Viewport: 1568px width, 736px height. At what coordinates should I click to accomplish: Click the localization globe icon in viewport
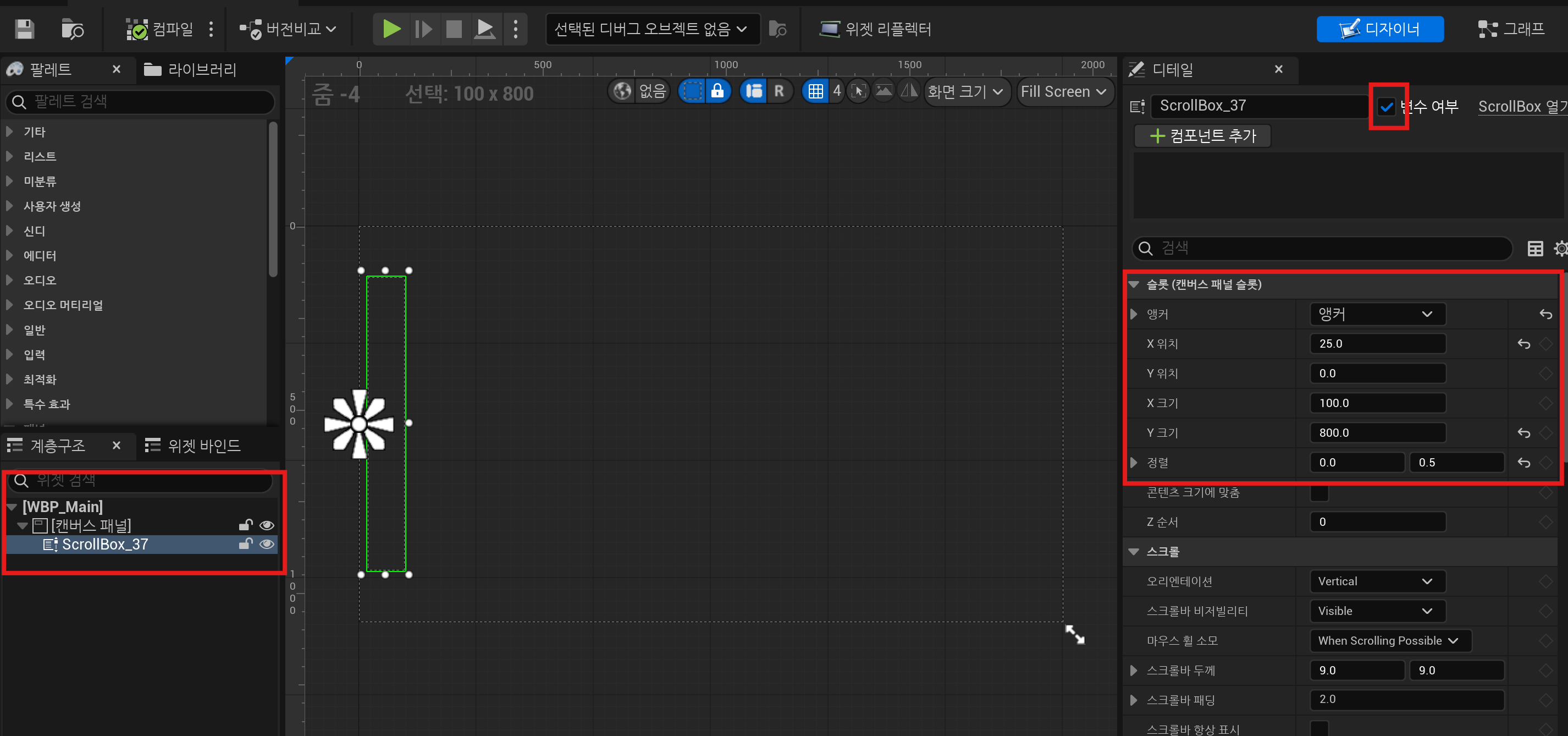(x=622, y=91)
